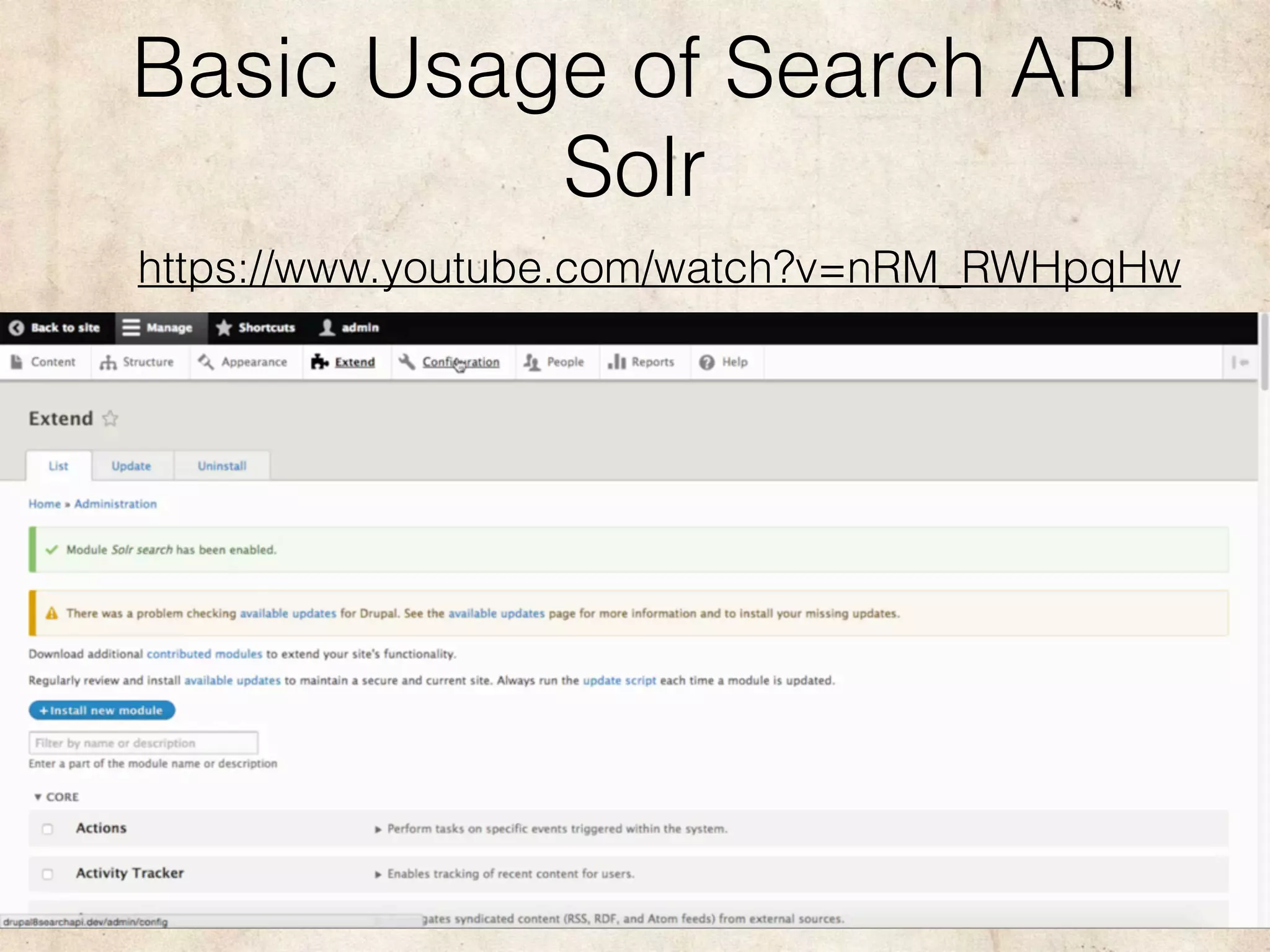Click the green checkmark status icon

(52, 550)
